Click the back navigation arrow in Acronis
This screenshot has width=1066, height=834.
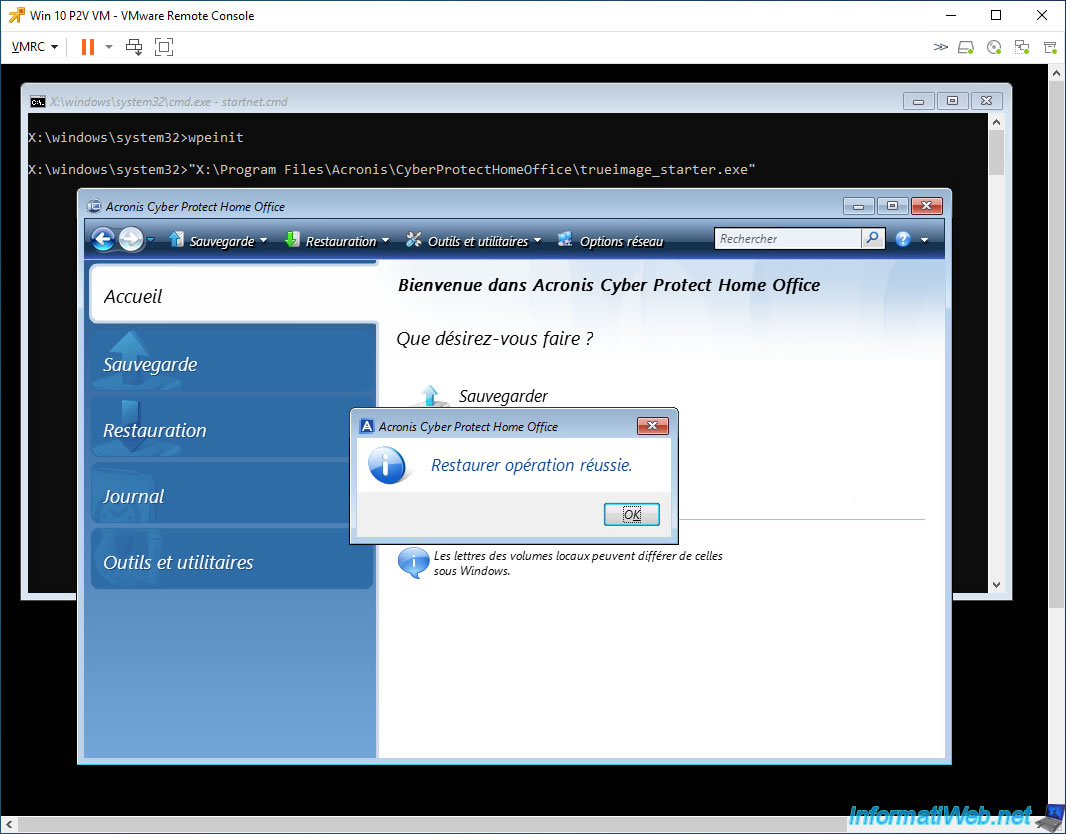(x=103, y=239)
